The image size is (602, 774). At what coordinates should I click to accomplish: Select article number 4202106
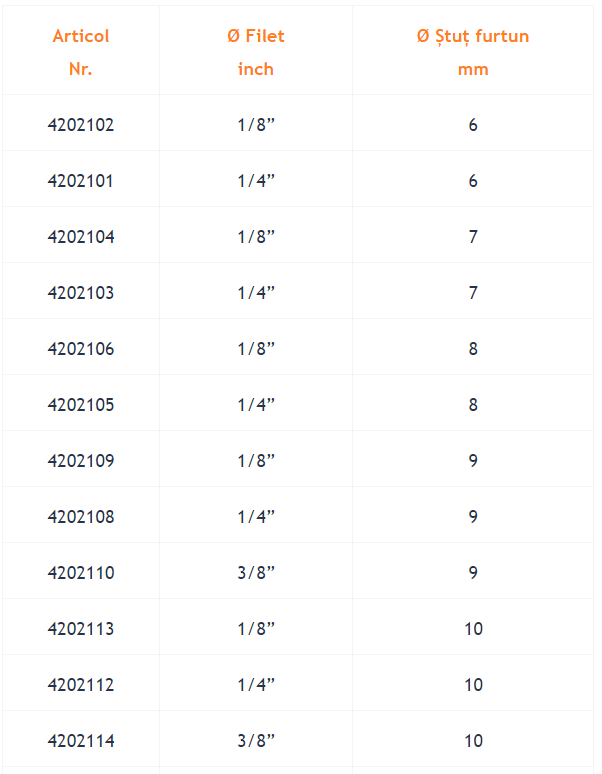[81, 348]
